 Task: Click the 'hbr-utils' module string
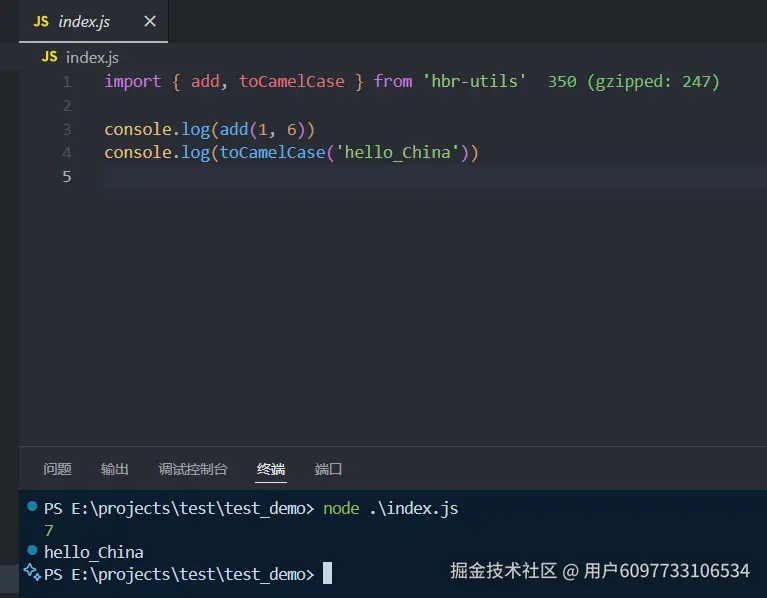coord(474,82)
